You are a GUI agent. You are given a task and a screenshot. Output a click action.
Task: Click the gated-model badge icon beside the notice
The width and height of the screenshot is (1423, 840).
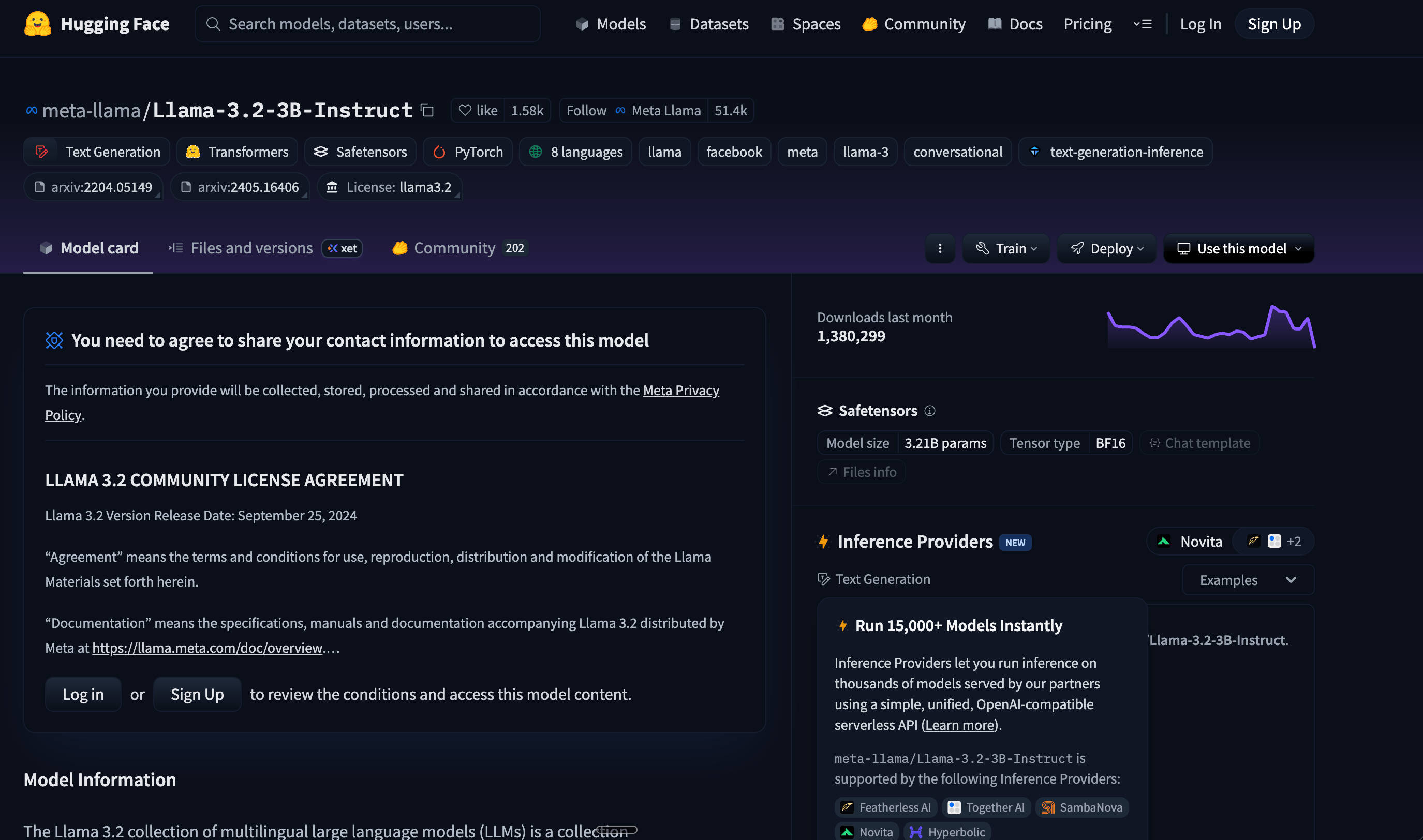tap(54, 340)
